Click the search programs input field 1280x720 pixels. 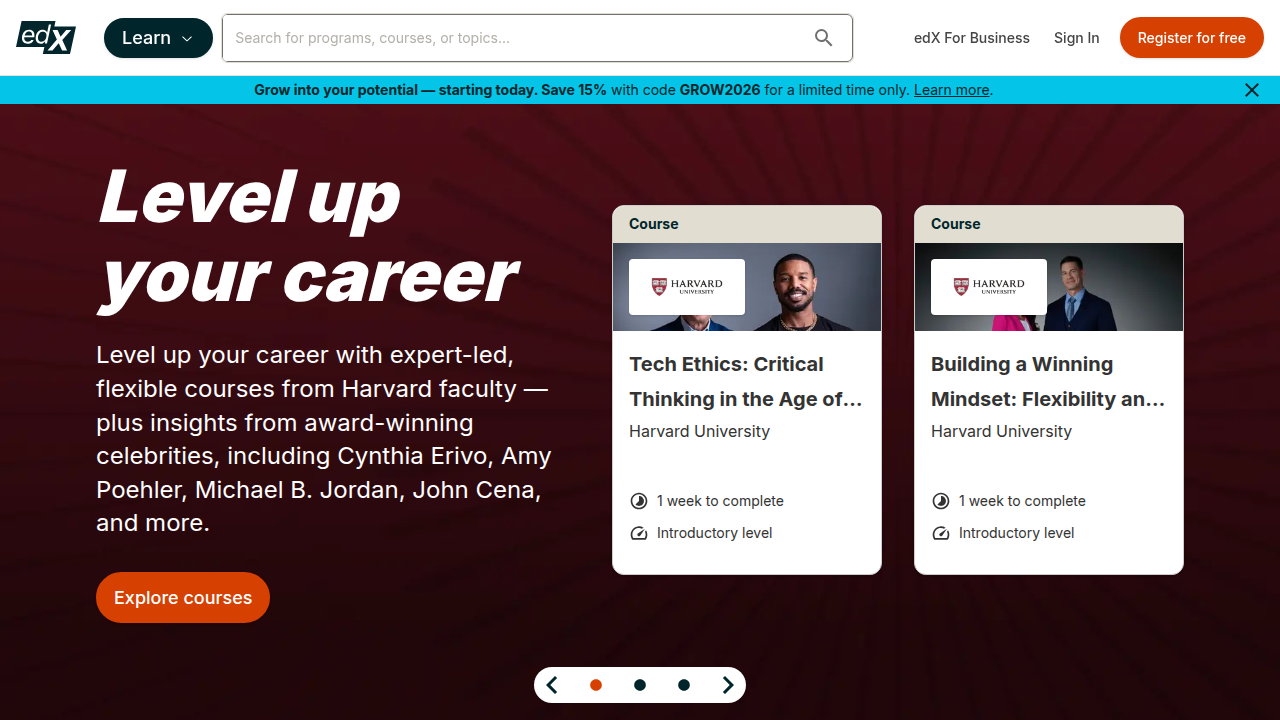[537, 38]
